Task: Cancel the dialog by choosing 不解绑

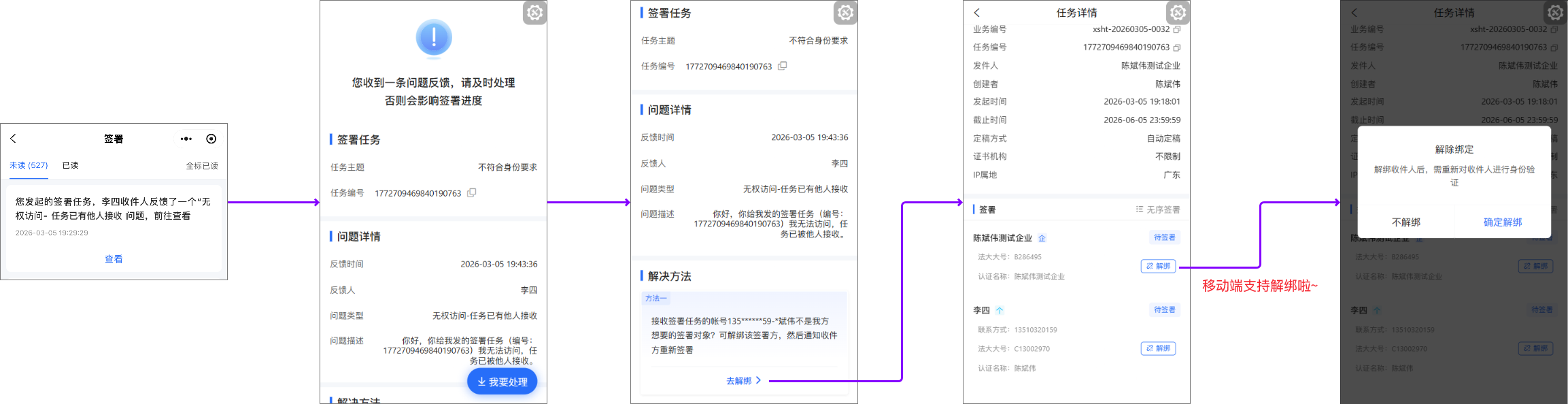Action: [x=1405, y=222]
